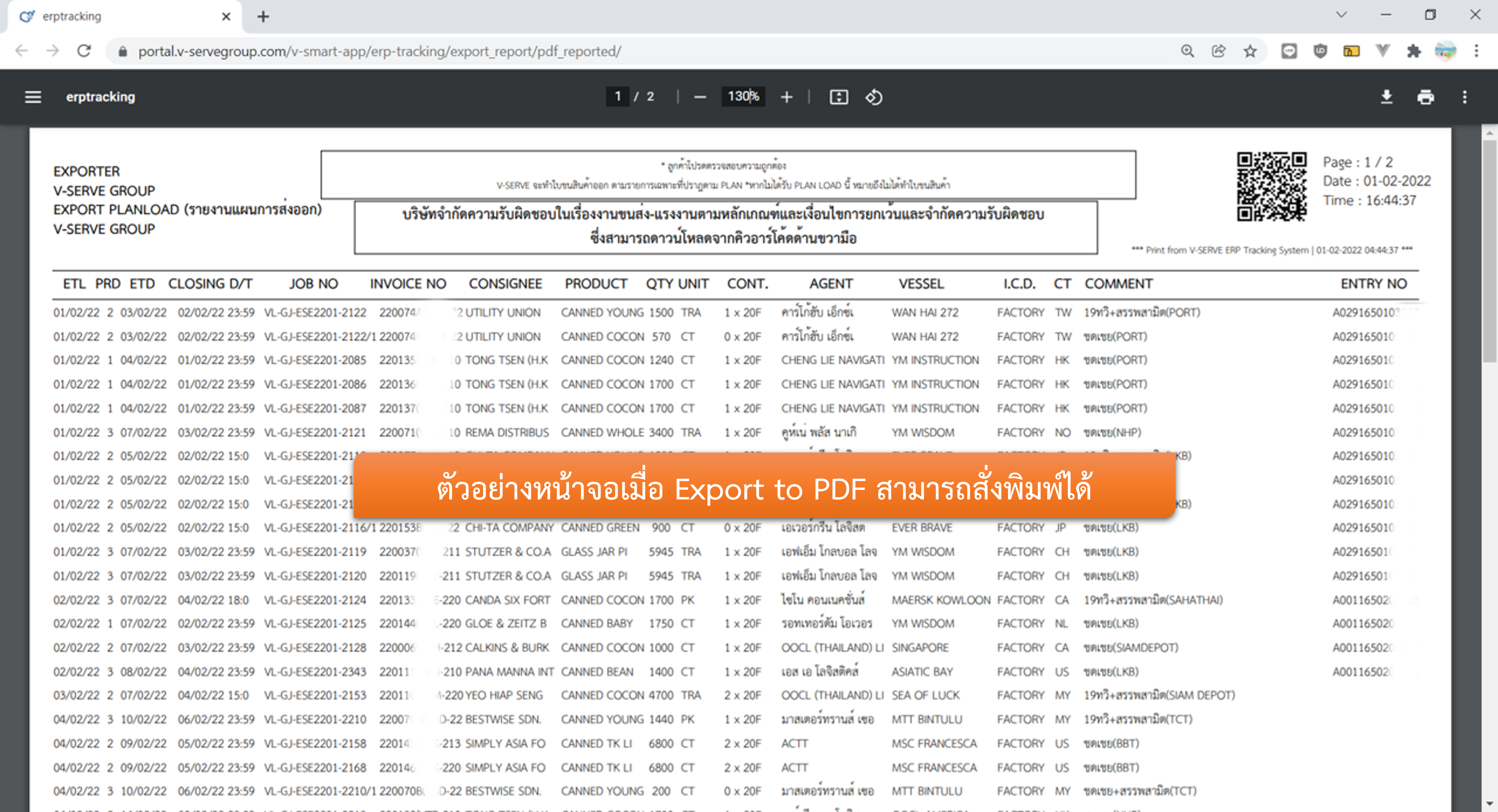The image size is (1498, 812).
Task: Click job number VL-GJ-ESE2201-2343
Action: (x=315, y=671)
